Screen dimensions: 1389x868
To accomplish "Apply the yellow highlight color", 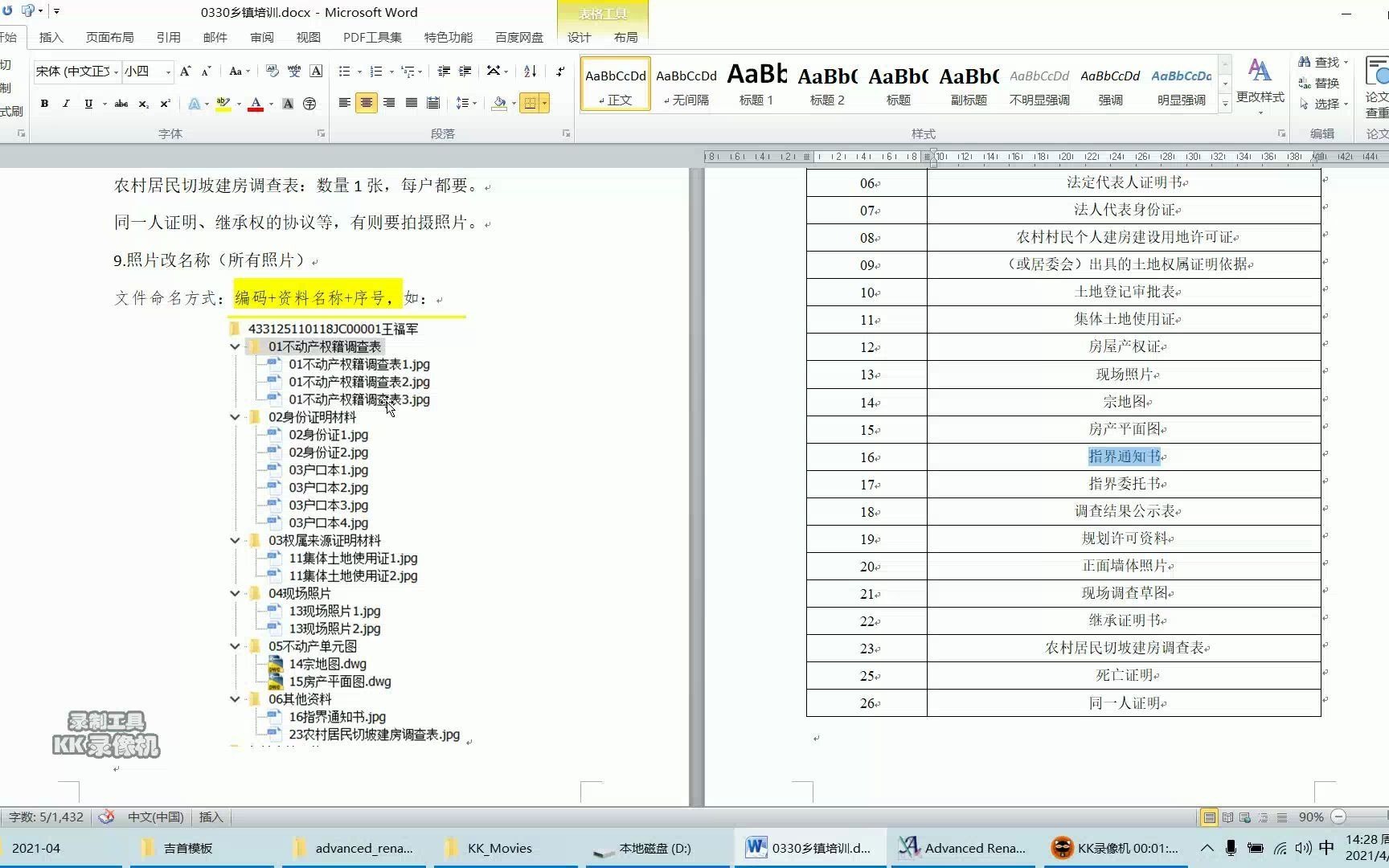I will 223,104.
